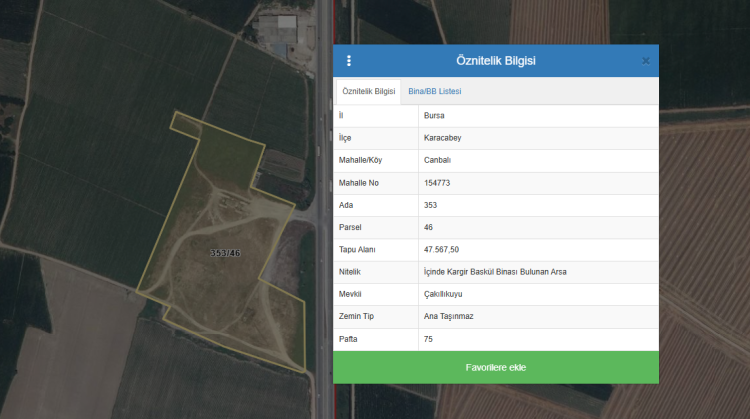The width and height of the screenshot is (750, 419).
Task: Click the Öznitelik Bilgisi panel title bar
Action: [495, 61]
